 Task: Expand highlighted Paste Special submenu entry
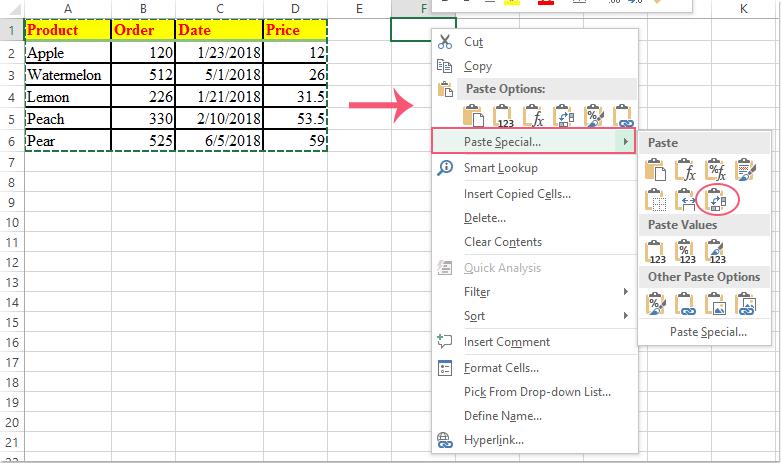533,141
